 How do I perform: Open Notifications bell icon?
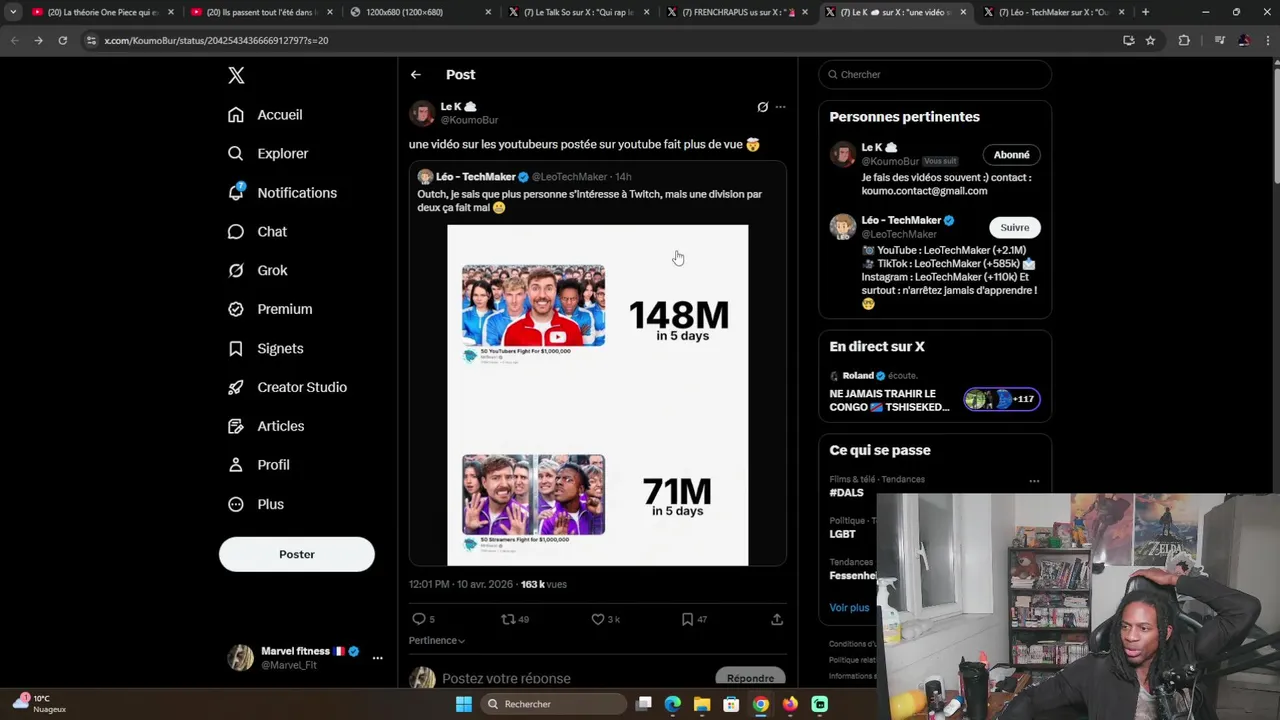[x=236, y=192]
